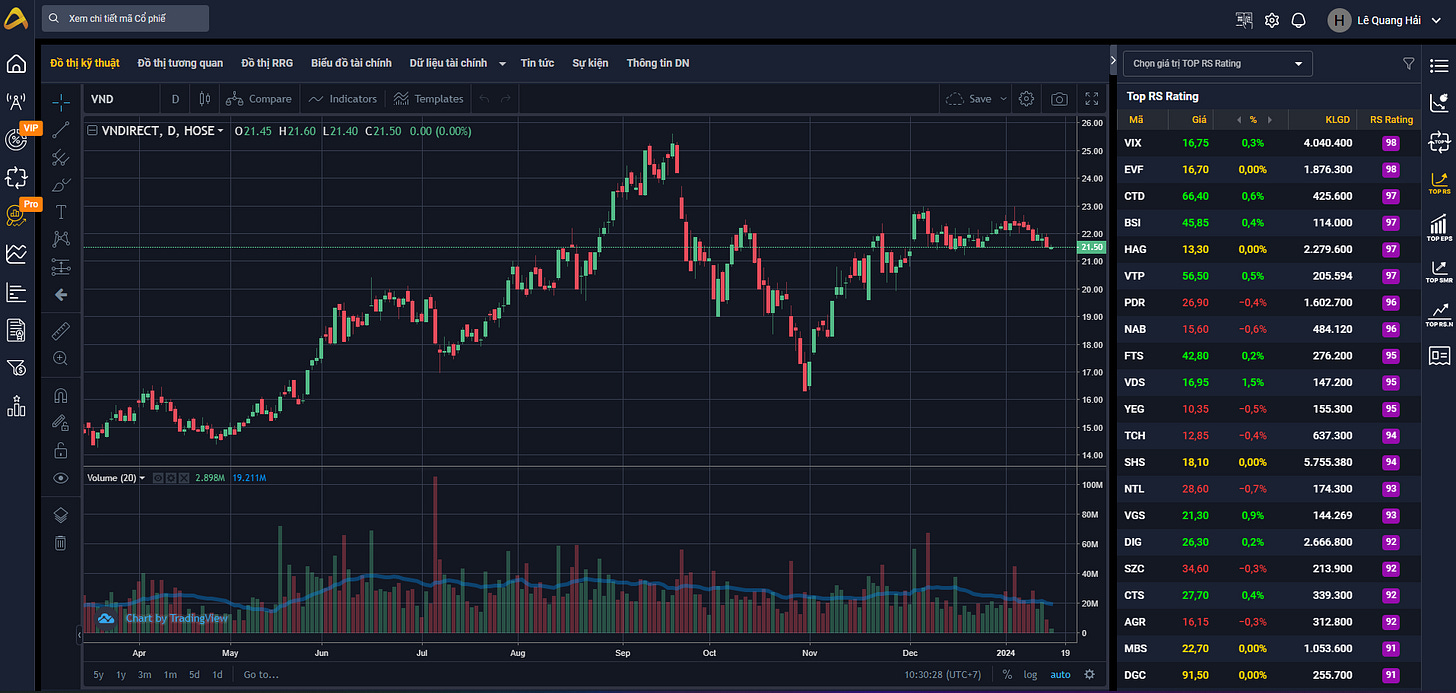Remove drawings with the trash icon
Viewport: 1456px width, 693px height.
[x=61, y=543]
